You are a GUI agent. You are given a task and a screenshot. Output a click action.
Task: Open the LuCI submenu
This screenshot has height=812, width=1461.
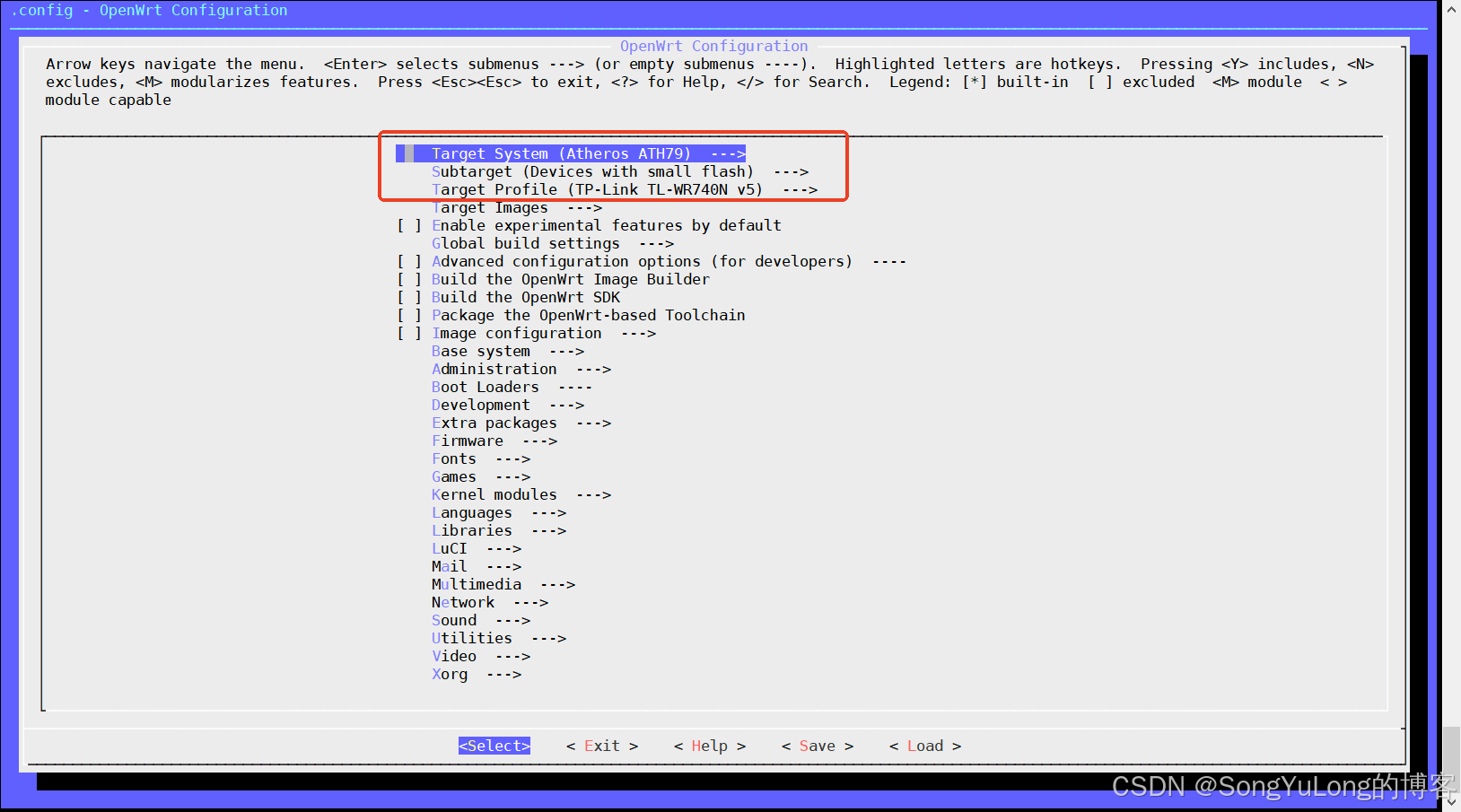click(477, 548)
